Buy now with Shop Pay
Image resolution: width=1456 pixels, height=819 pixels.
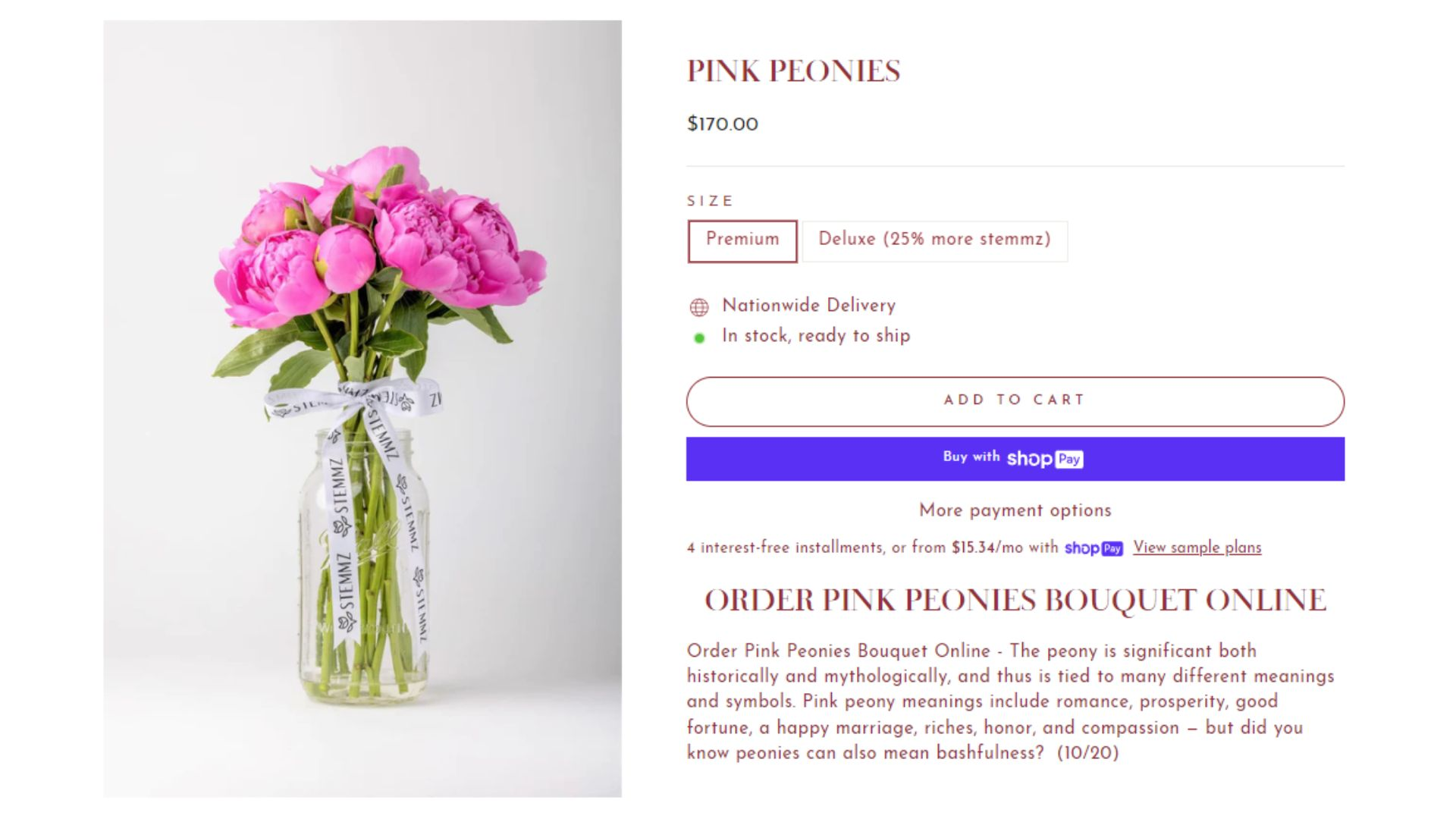click(x=1015, y=459)
